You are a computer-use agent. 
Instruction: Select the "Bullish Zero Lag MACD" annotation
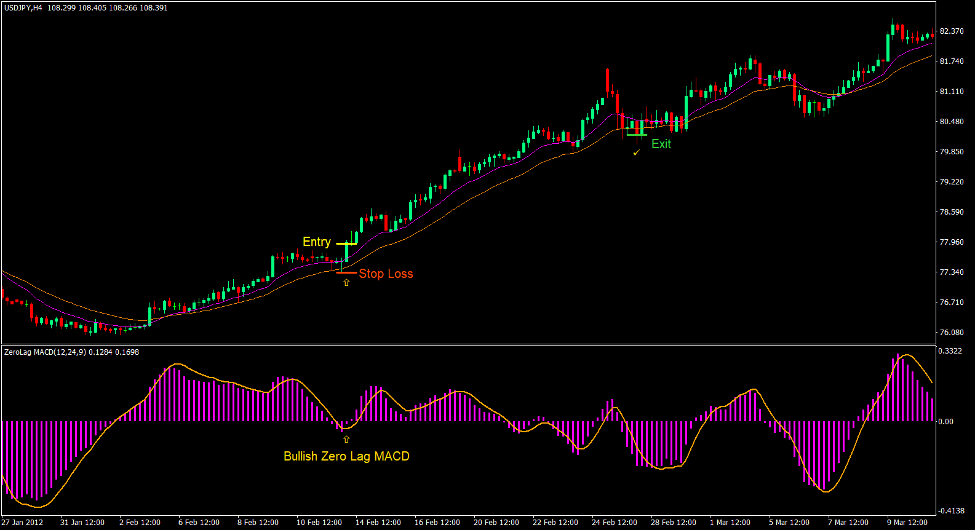point(346,457)
